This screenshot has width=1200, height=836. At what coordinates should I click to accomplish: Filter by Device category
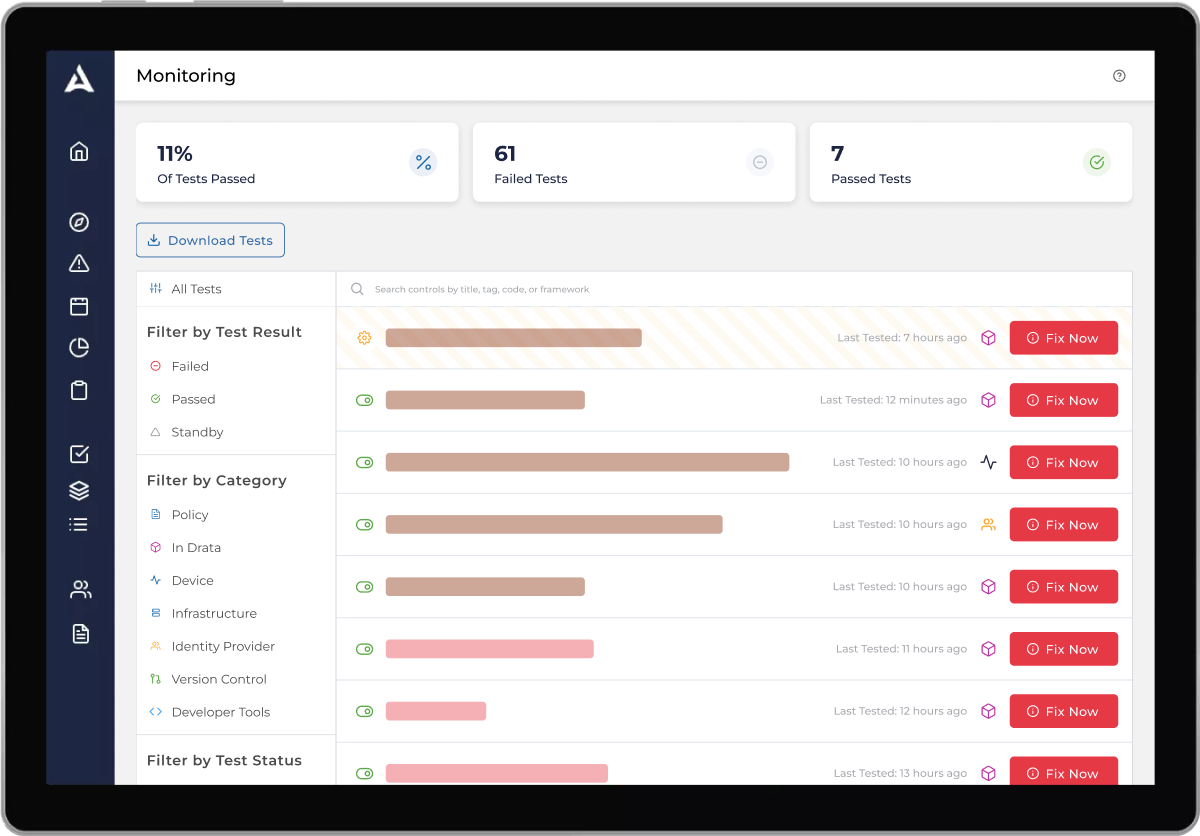[x=192, y=580]
